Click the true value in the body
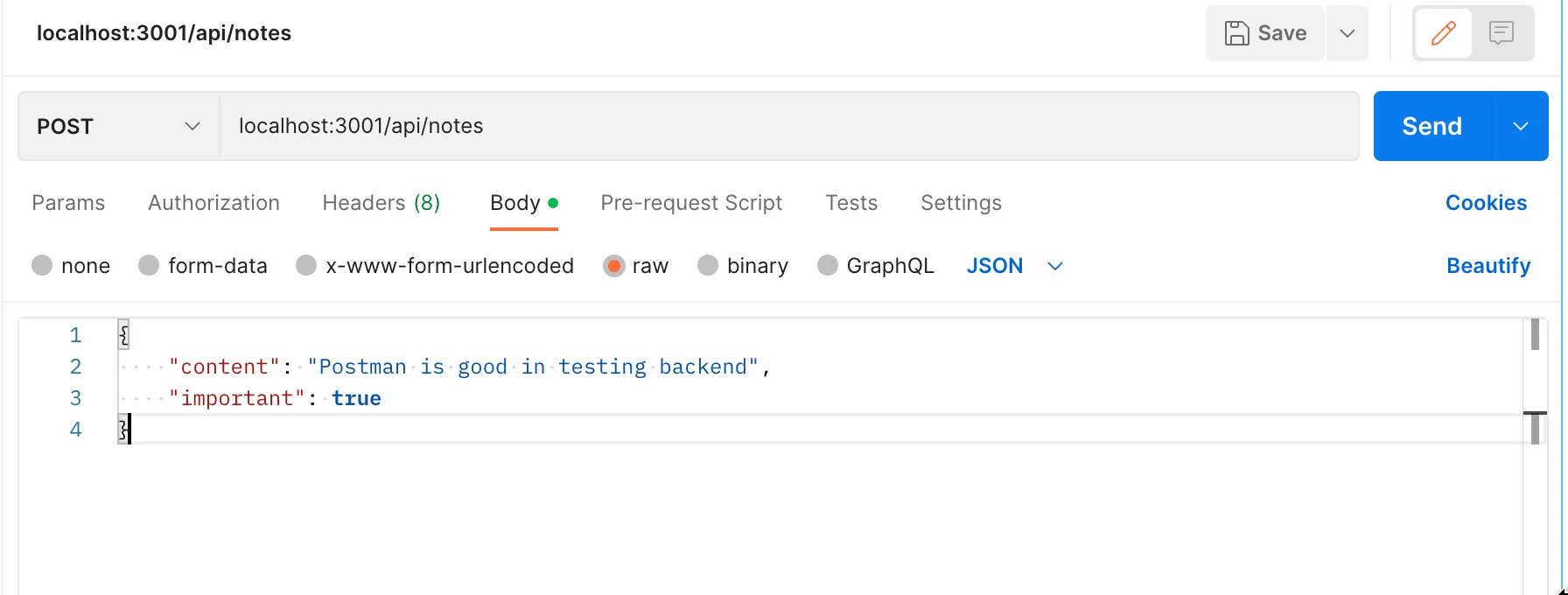The image size is (1568, 595). [x=356, y=398]
